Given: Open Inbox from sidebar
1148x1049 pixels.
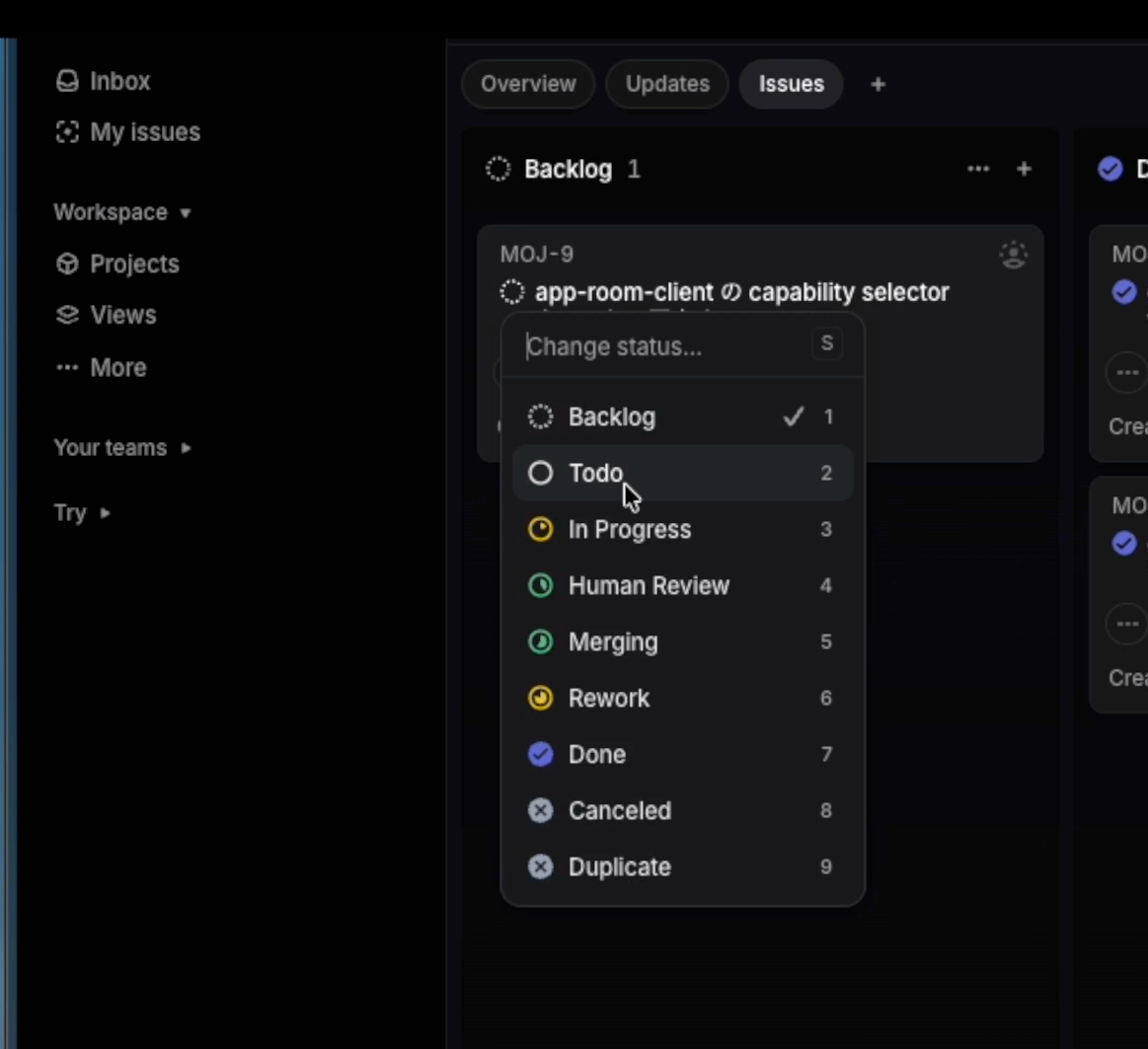Looking at the screenshot, I should [104, 81].
